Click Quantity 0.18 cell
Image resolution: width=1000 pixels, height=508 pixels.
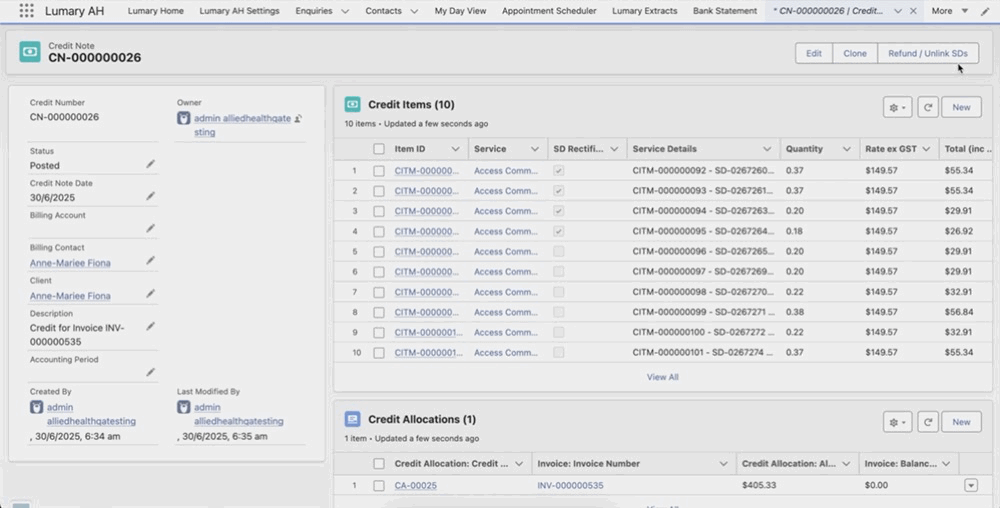795,231
